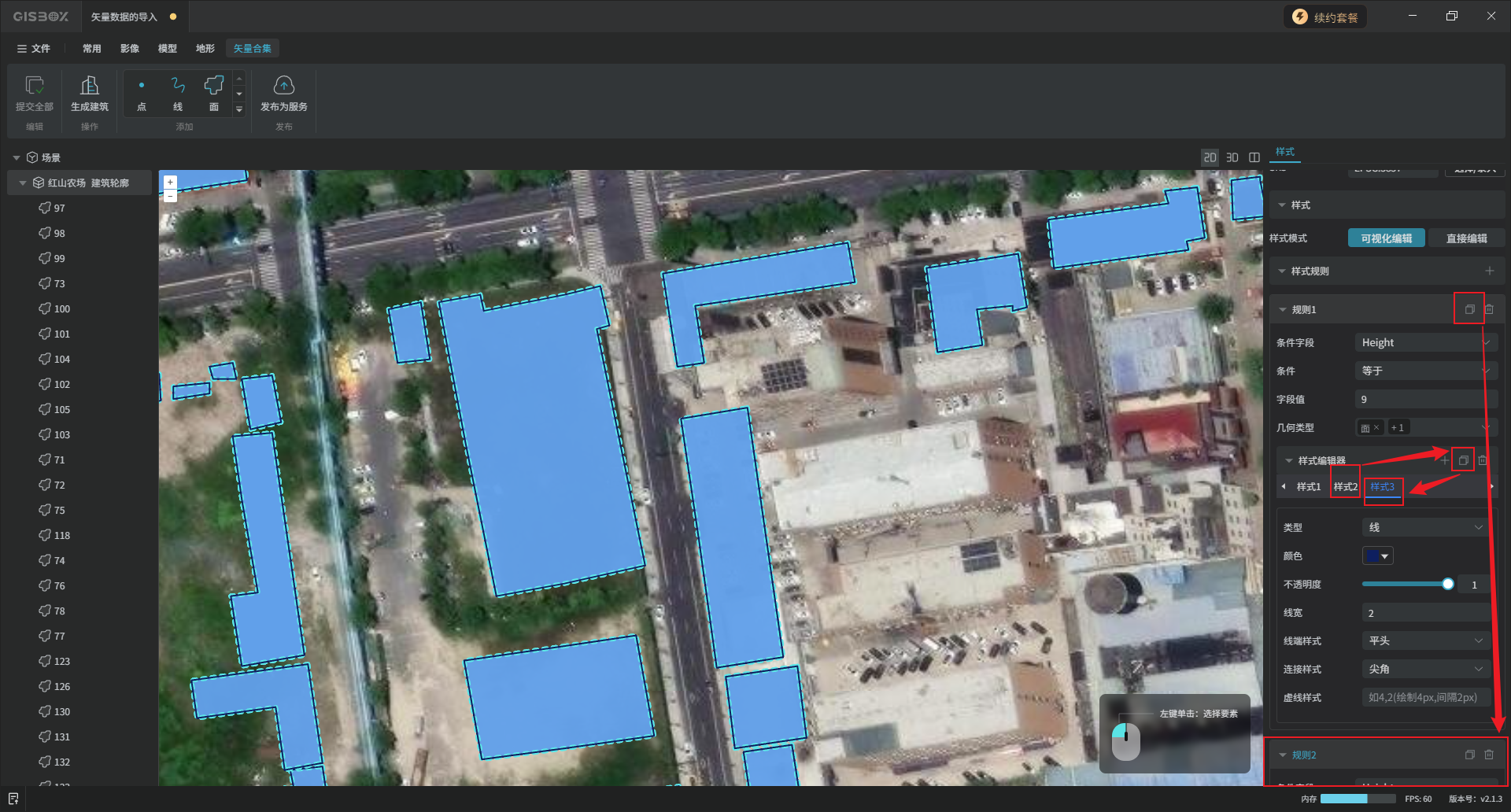The width and height of the screenshot is (1511, 812).
Task: Click the 线宽 input field
Action: (1424, 613)
